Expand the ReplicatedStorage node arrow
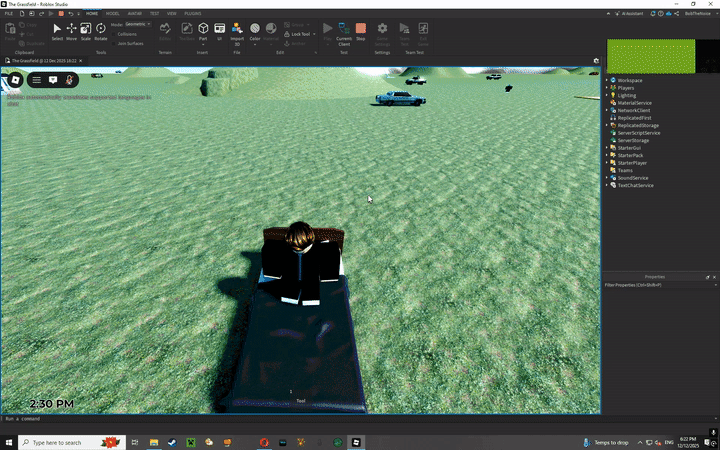Viewport: 720px width, 450px height. [606, 125]
